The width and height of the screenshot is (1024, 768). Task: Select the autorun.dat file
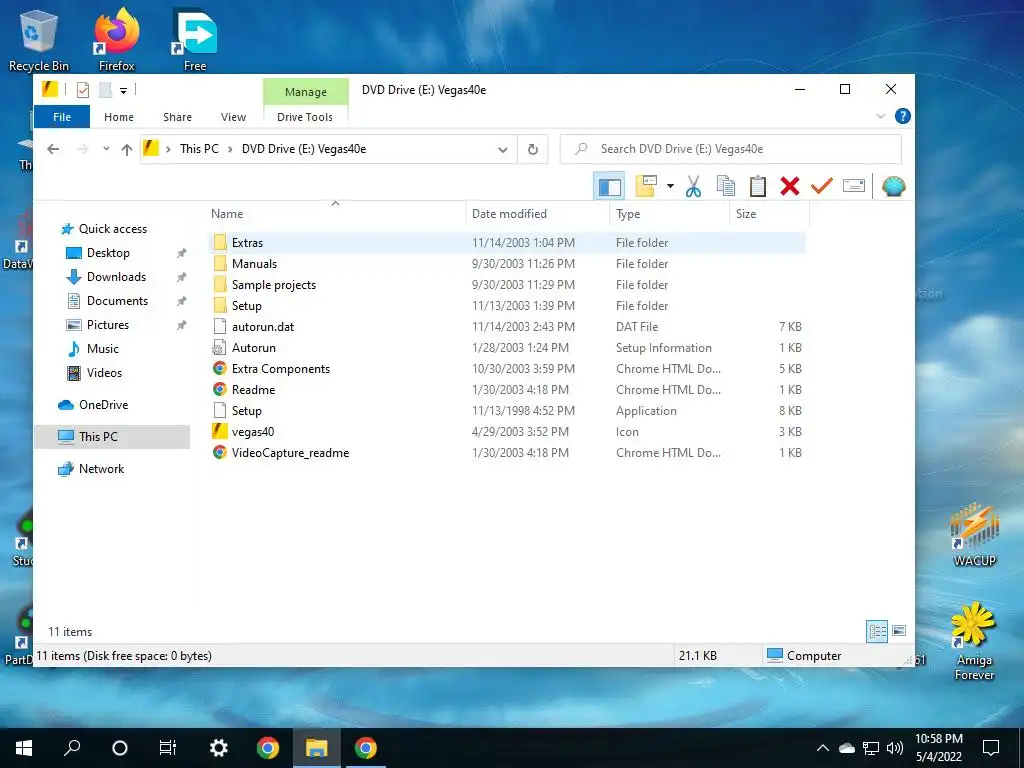507,327
